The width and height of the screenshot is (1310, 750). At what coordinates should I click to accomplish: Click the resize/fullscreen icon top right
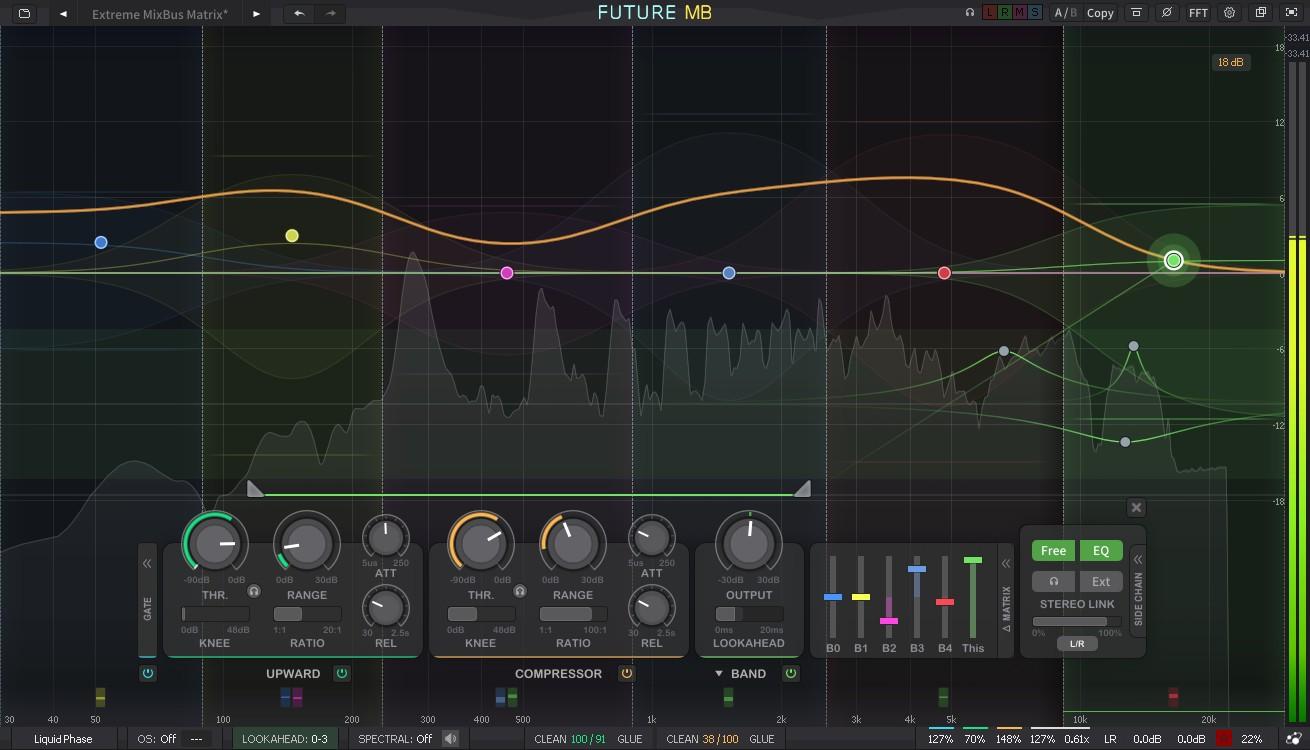tap(1291, 12)
